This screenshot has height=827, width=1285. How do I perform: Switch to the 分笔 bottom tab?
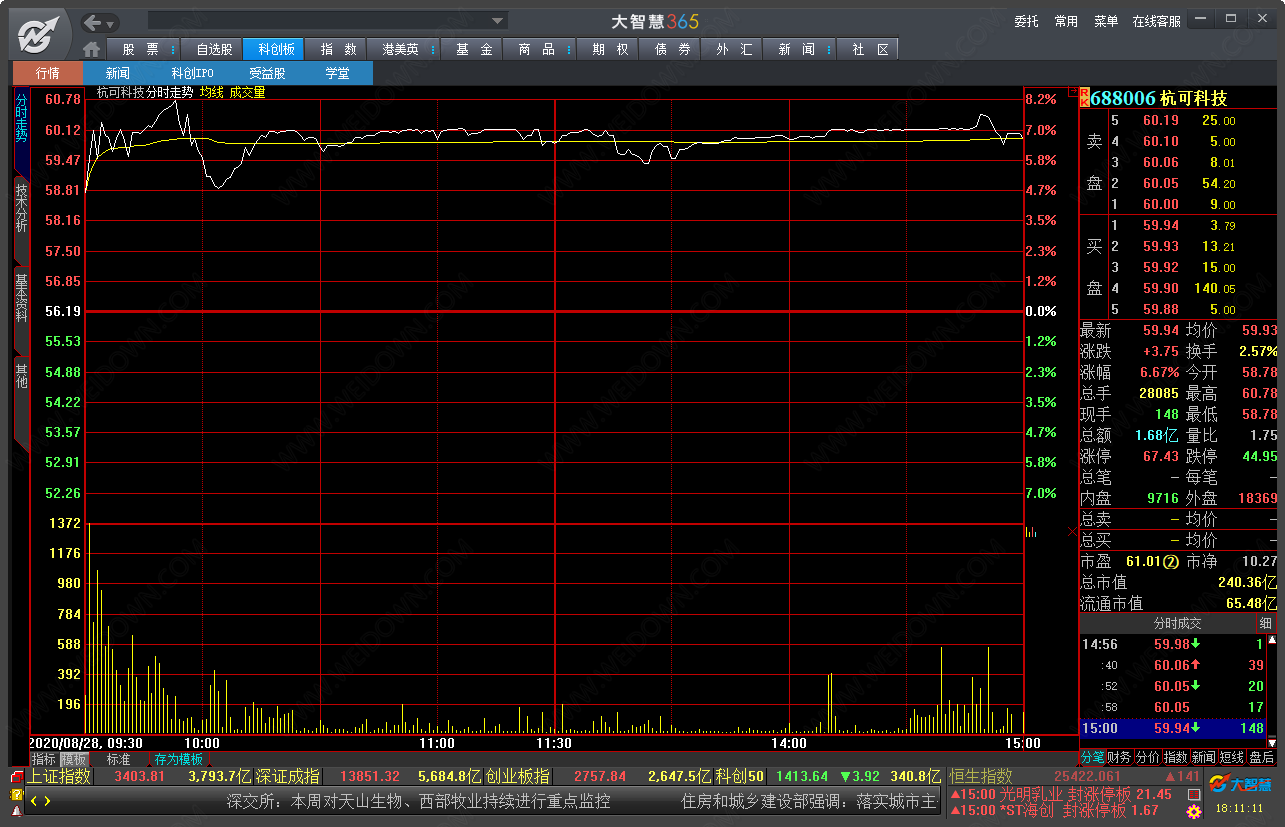(1092, 758)
